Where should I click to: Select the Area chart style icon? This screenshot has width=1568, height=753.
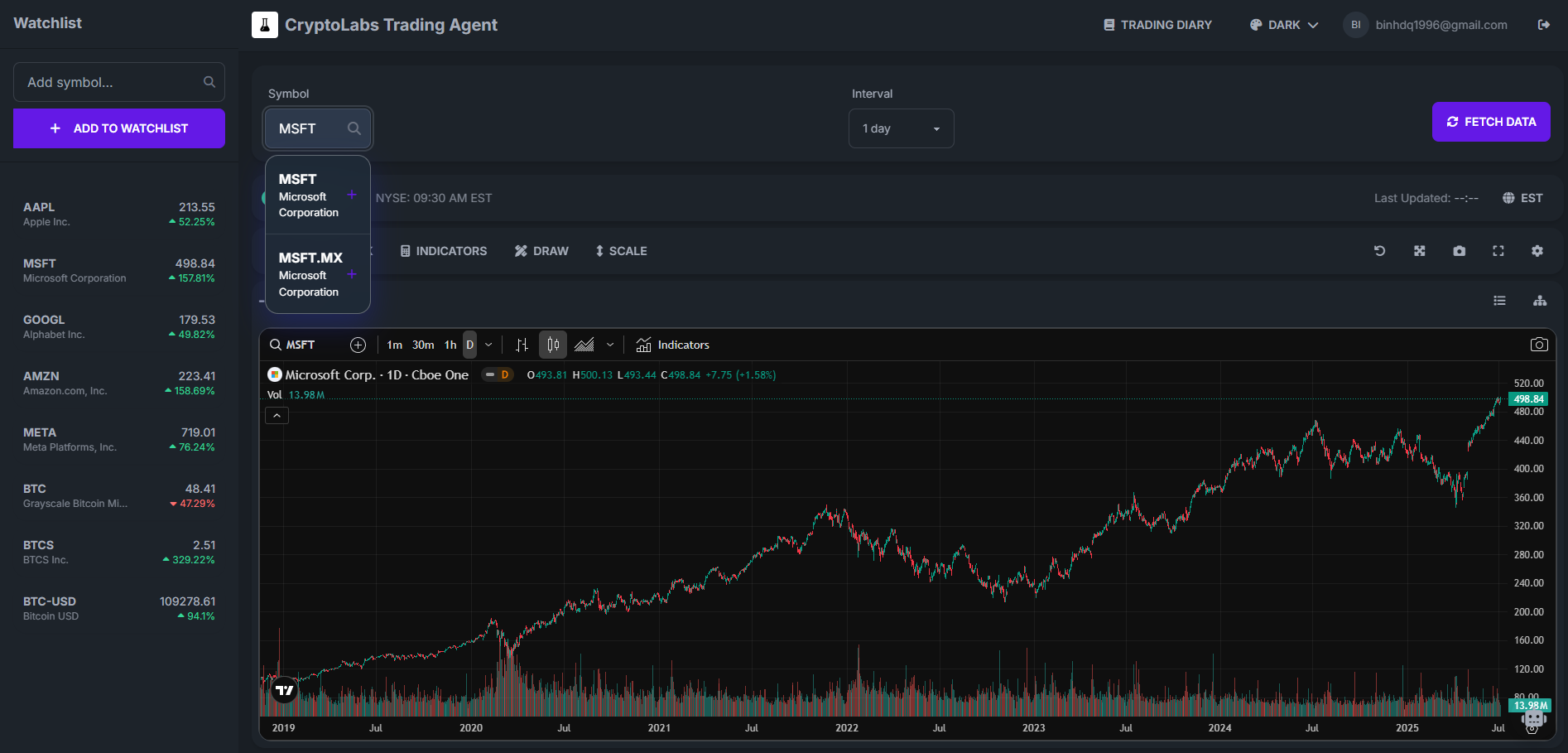point(584,345)
